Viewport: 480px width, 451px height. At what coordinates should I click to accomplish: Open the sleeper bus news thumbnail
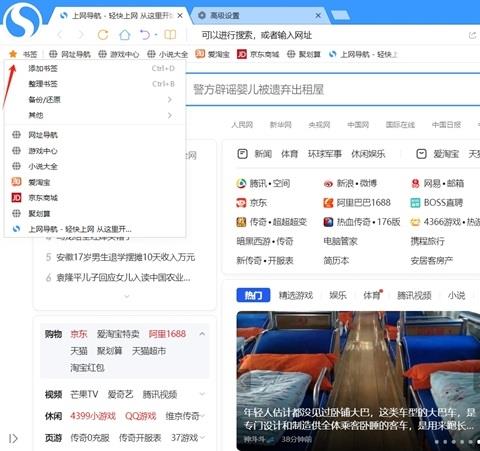(358, 381)
